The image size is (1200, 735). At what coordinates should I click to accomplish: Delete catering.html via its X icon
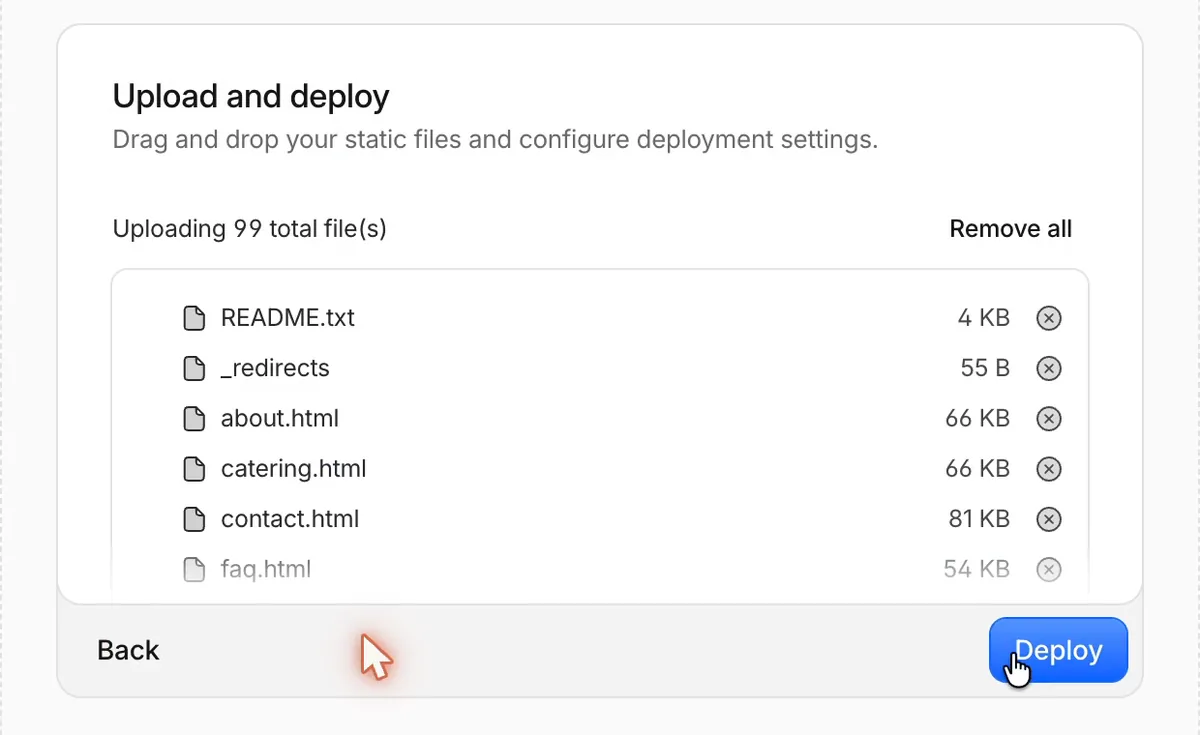[1048, 469]
